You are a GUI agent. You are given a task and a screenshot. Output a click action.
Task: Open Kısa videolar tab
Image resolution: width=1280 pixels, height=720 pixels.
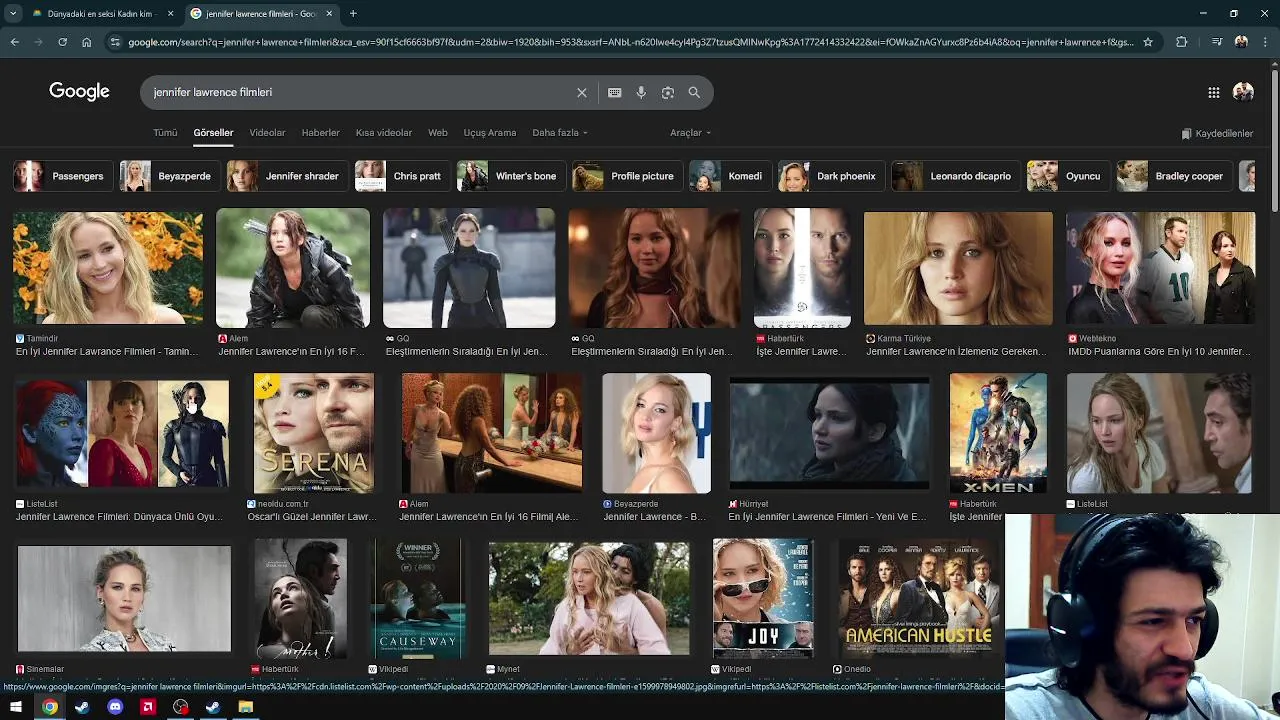click(384, 133)
